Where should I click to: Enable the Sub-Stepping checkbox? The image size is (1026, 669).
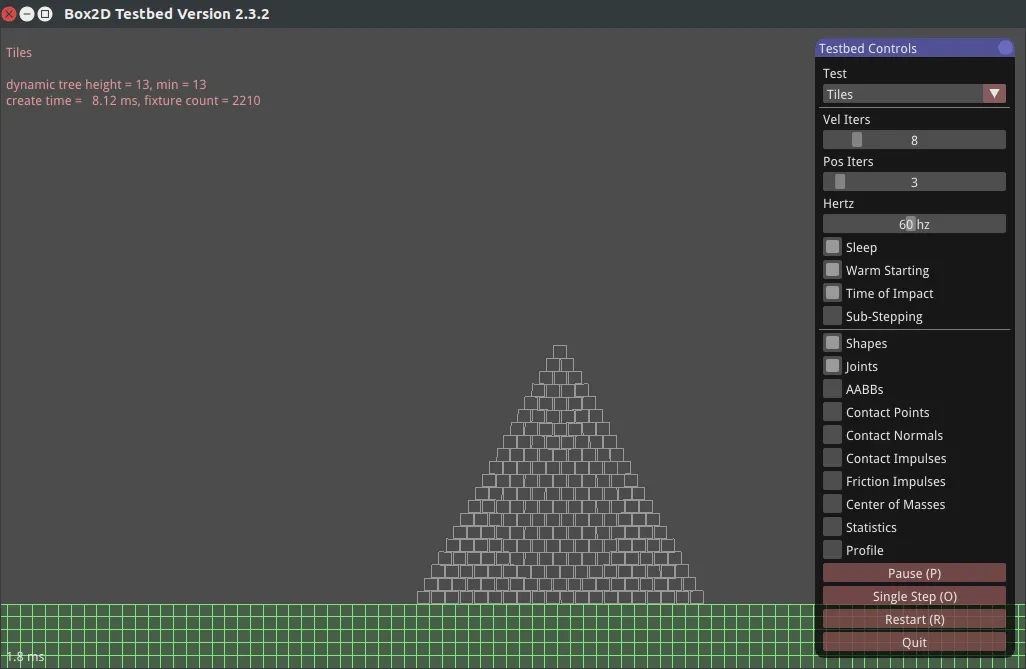tap(832, 316)
